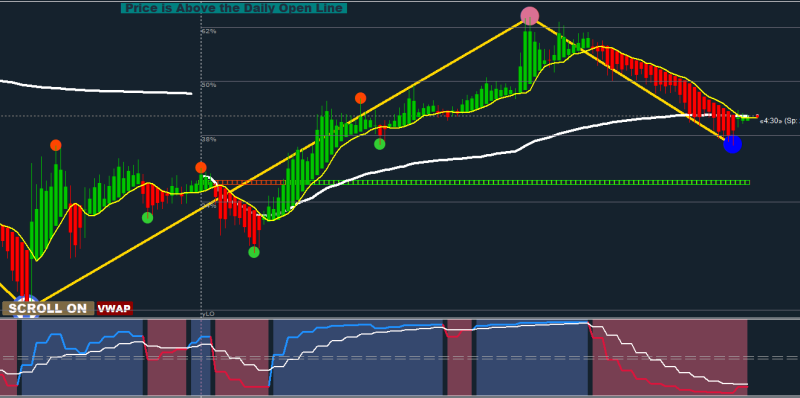Click the orange dotted horizontal level segment
Viewport: 800px width, 398px height.
(251, 182)
